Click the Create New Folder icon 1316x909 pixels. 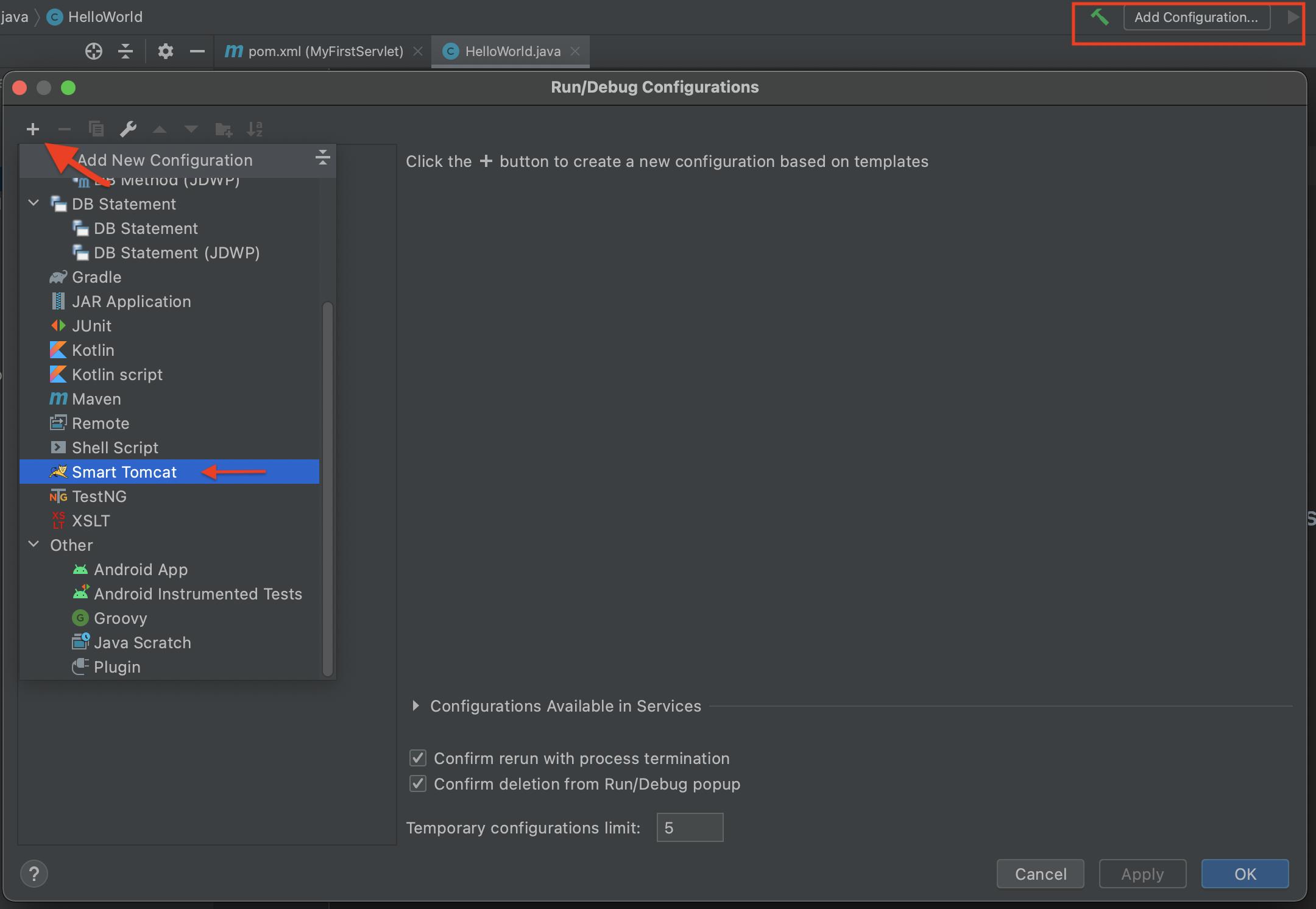coord(224,129)
